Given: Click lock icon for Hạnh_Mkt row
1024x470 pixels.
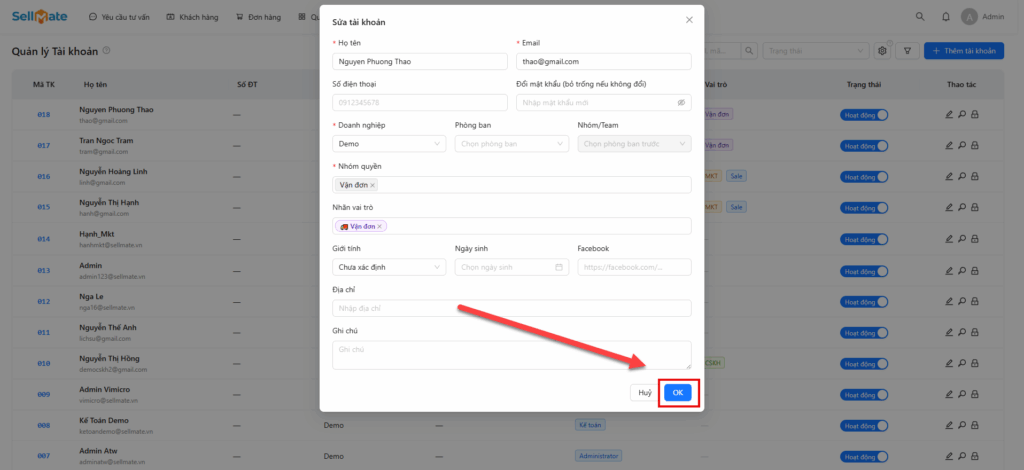Looking at the screenshot, I should coord(974,239).
